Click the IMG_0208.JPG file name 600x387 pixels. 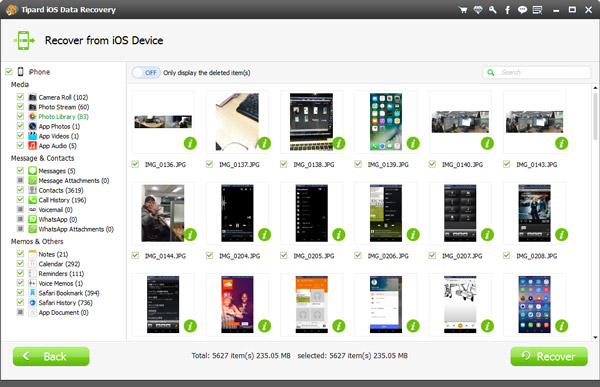tap(536, 256)
